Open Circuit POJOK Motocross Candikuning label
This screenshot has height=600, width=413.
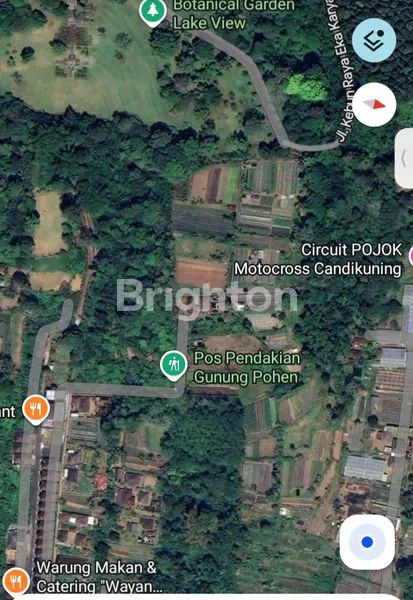[318, 259]
